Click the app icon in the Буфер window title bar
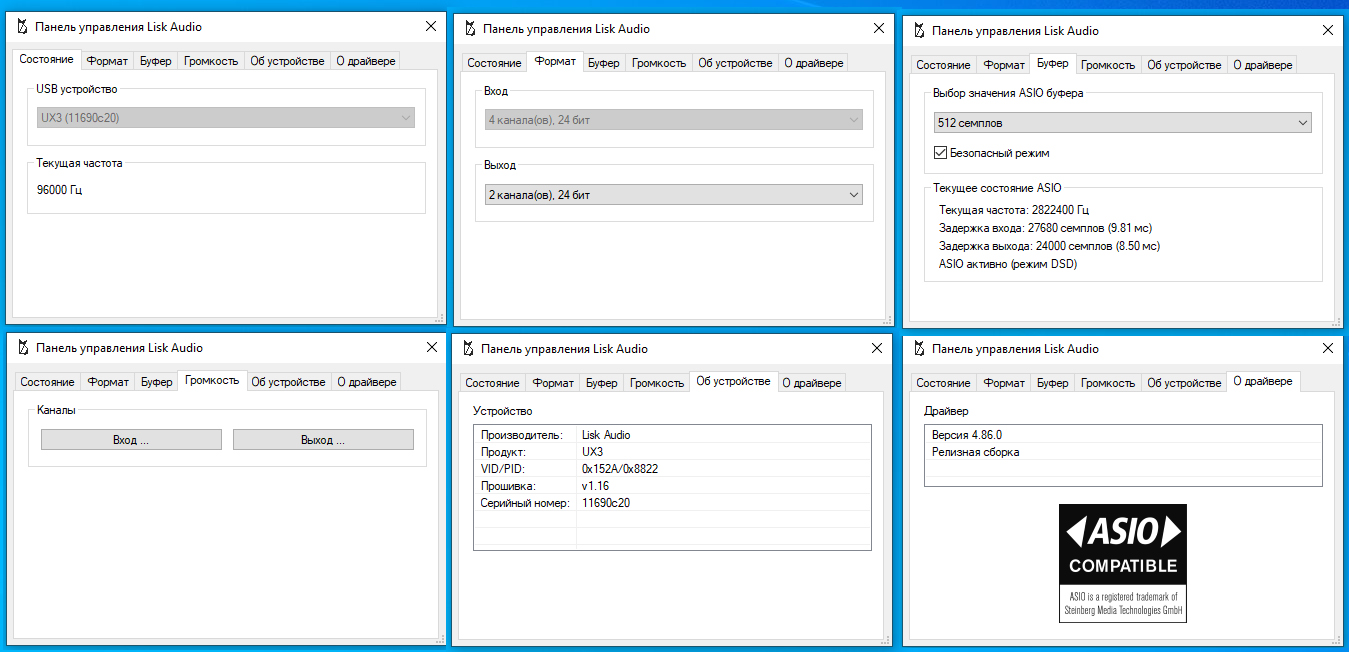 tap(917, 31)
